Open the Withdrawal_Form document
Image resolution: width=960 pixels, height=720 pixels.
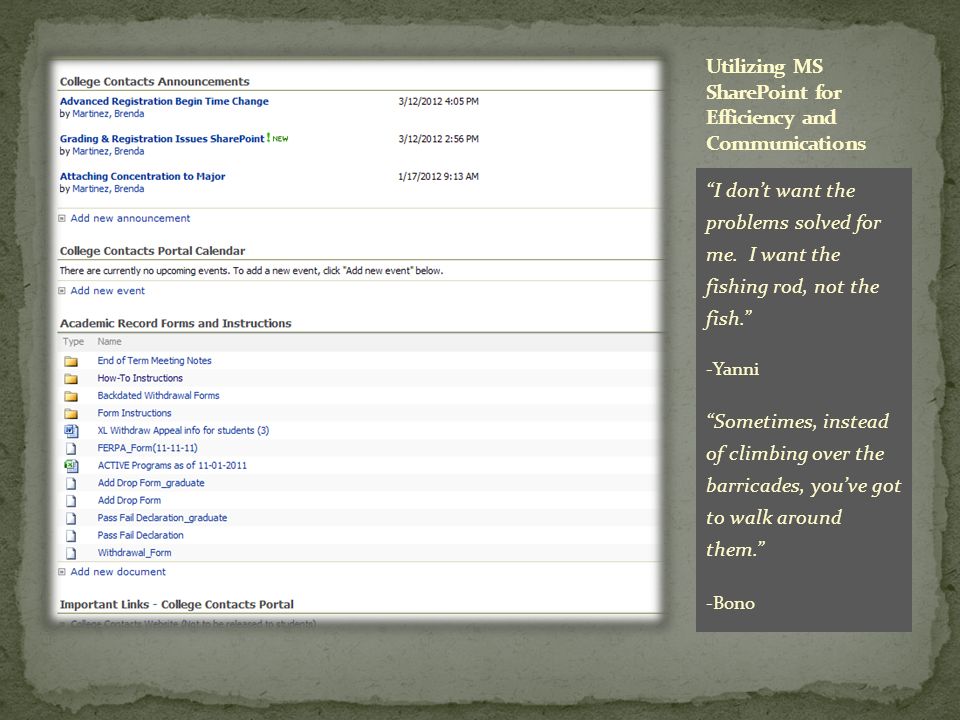click(x=135, y=553)
